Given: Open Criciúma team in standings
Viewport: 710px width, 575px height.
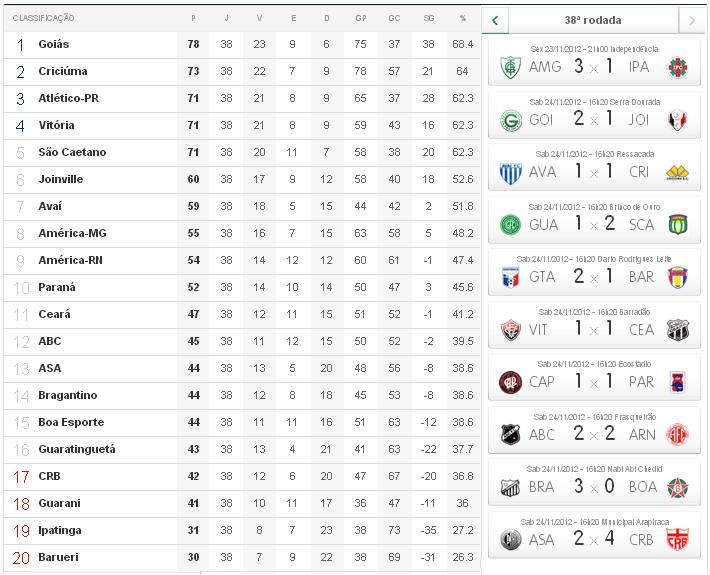Looking at the screenshot, I should pyautogui.click(x=63, y=72).
